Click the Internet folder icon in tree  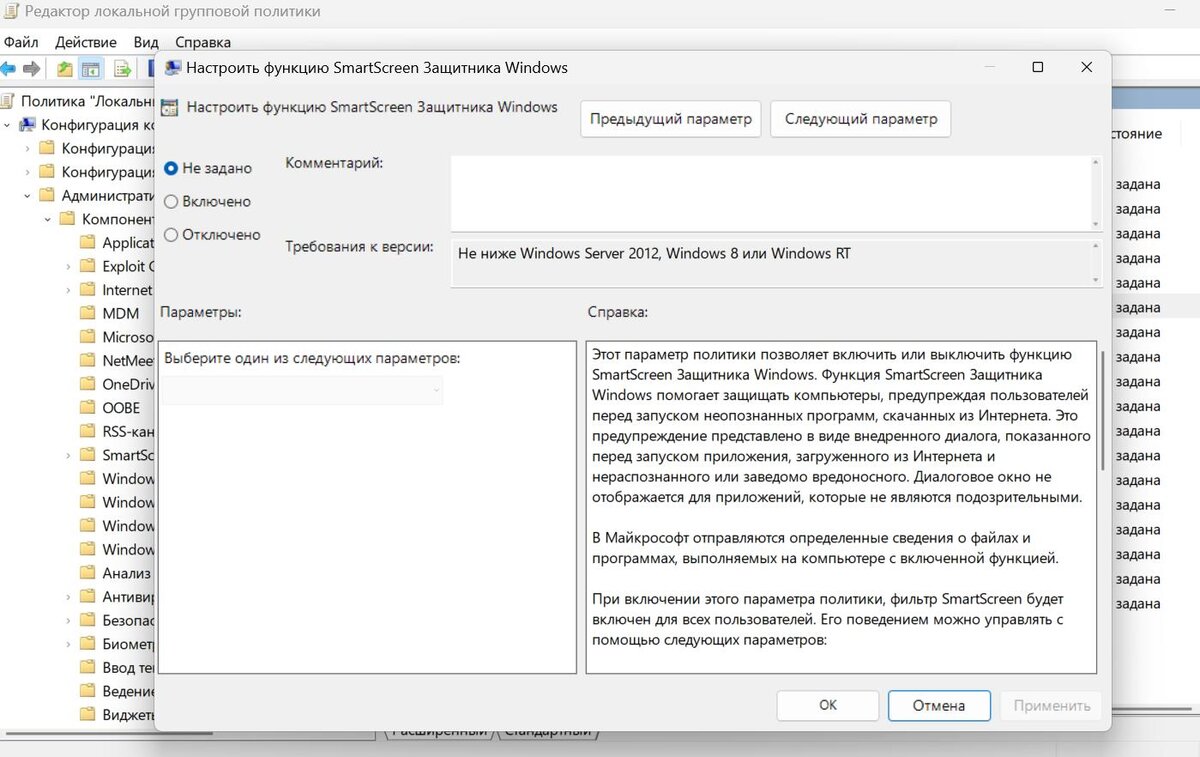(87, 290)
